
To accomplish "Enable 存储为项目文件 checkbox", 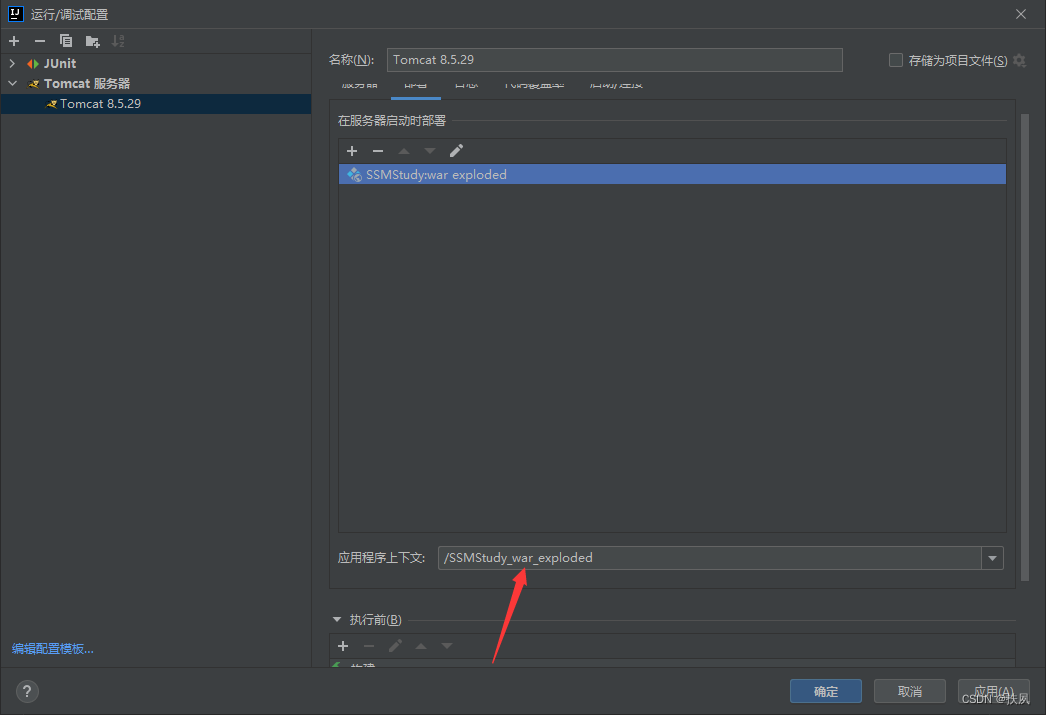I will tap(896, 61).
